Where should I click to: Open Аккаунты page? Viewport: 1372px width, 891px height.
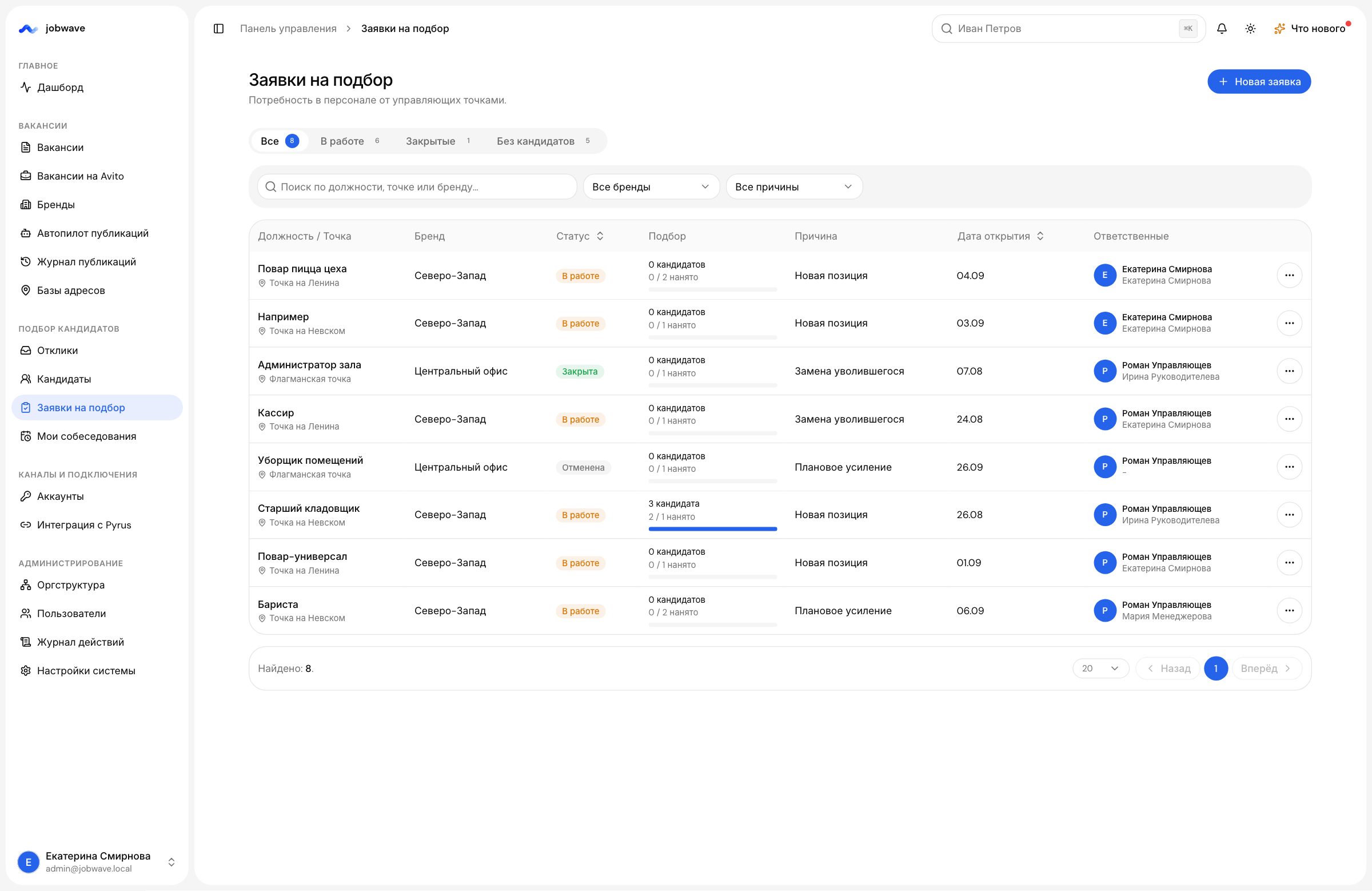[x=97, y=496]
